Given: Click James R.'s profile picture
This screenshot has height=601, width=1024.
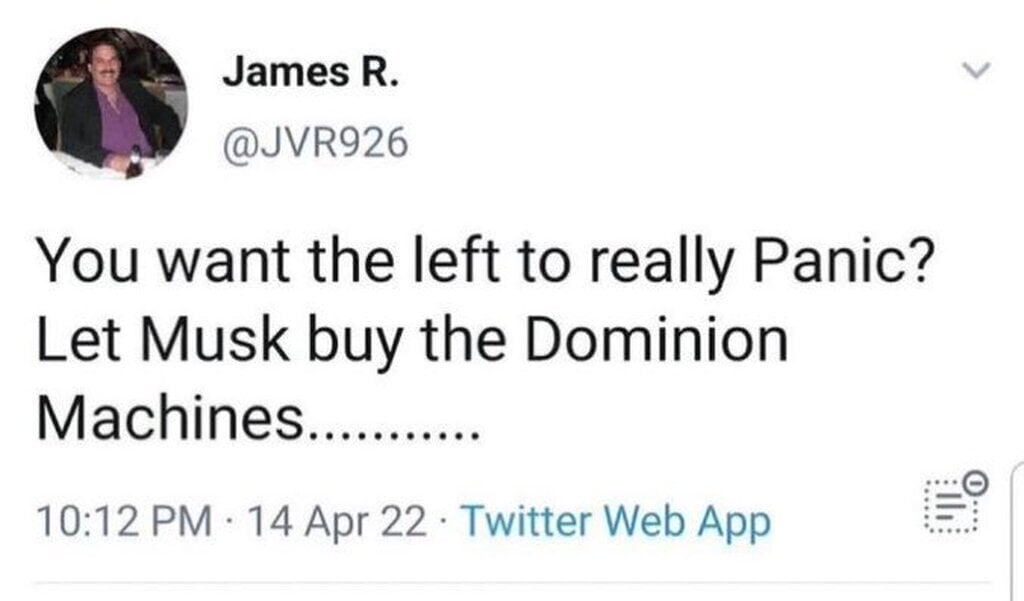Looking at the screenshot, I should click(x=110, y=104).
